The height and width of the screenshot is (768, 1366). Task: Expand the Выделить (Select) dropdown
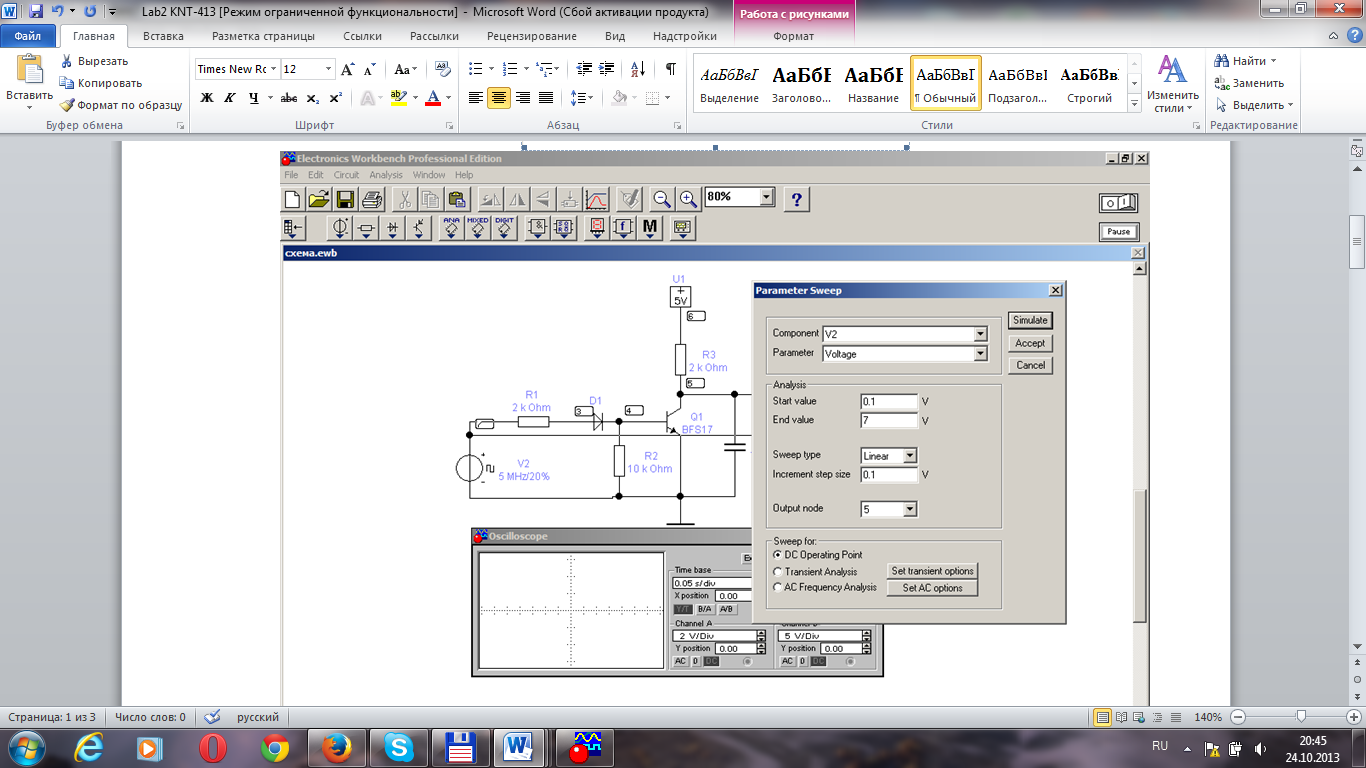[x=1290, y=105]
